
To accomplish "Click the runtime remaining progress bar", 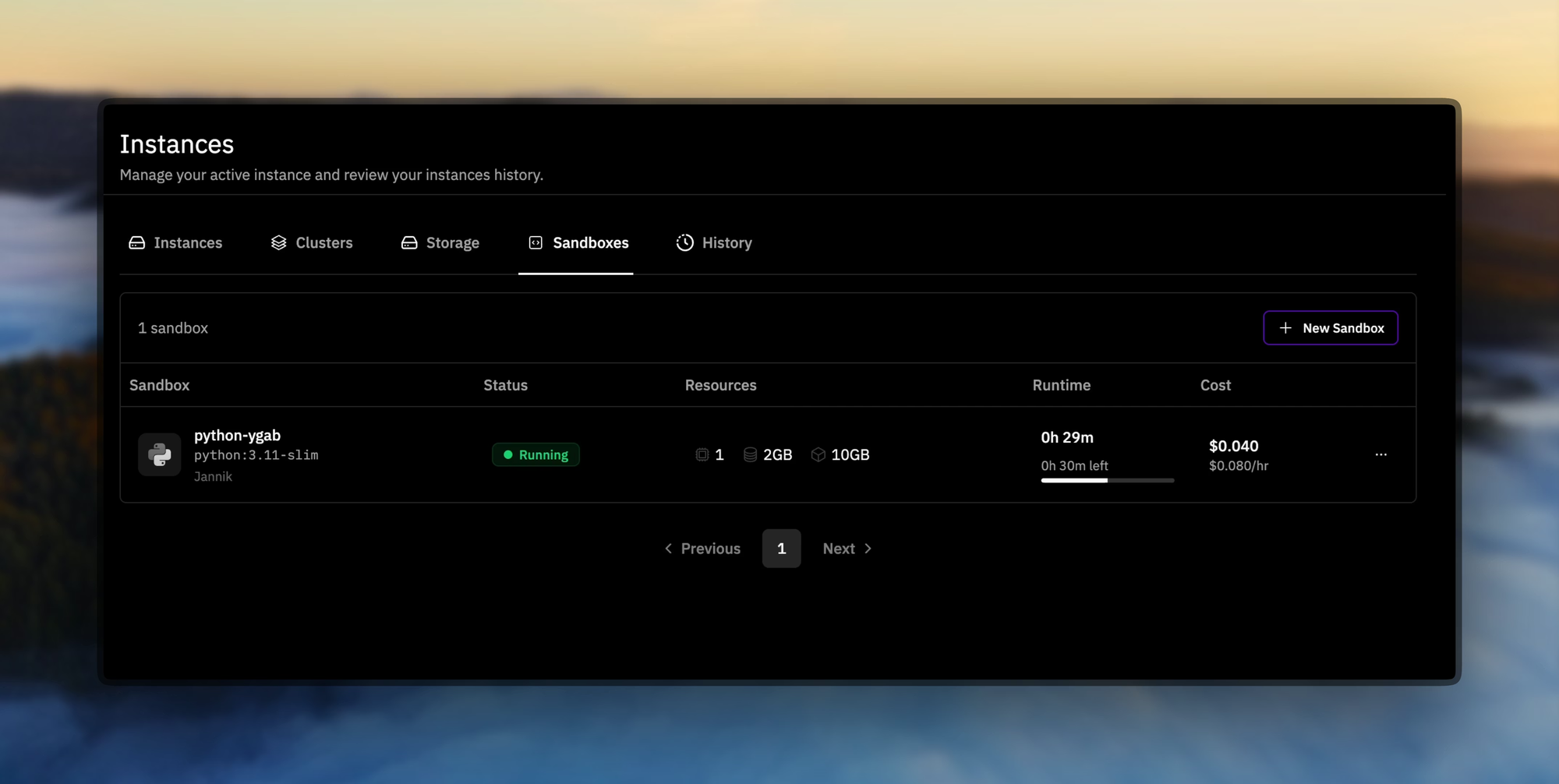I will click(x=1107, y=481).
